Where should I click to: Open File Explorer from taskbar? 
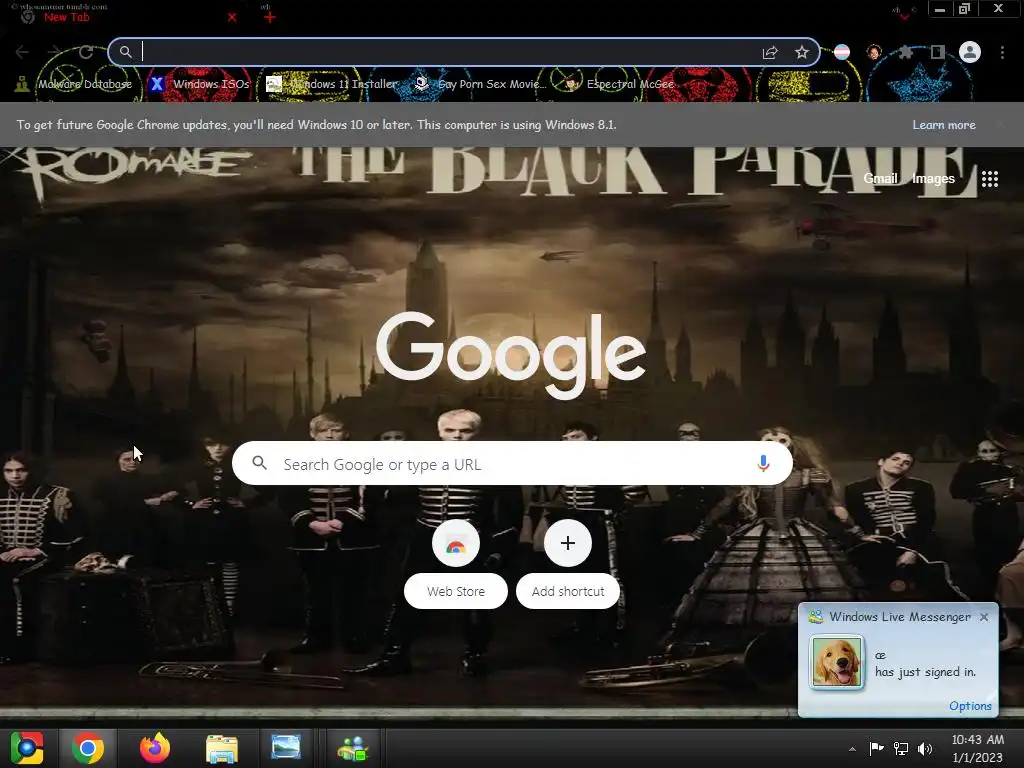coord(222,748)
